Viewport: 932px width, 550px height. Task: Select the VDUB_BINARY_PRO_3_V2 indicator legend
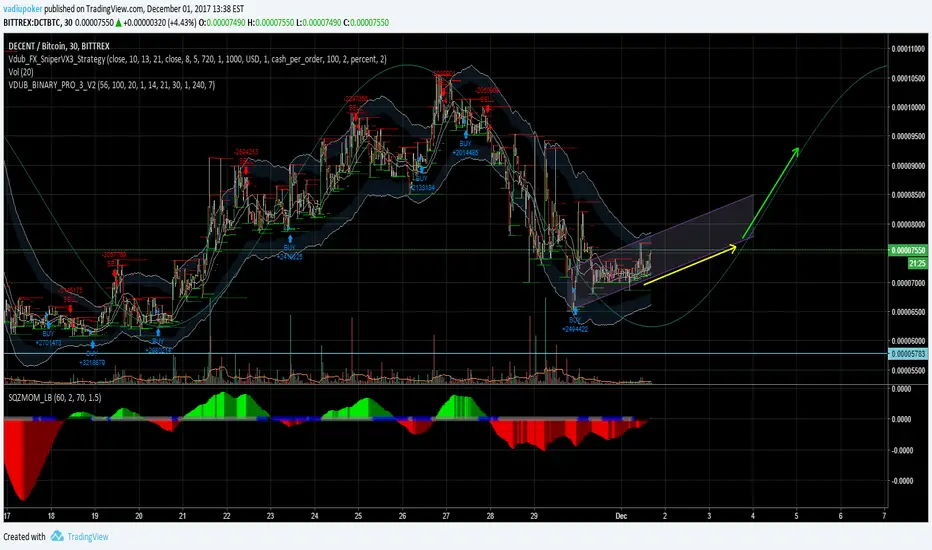(x=112, y=85)
